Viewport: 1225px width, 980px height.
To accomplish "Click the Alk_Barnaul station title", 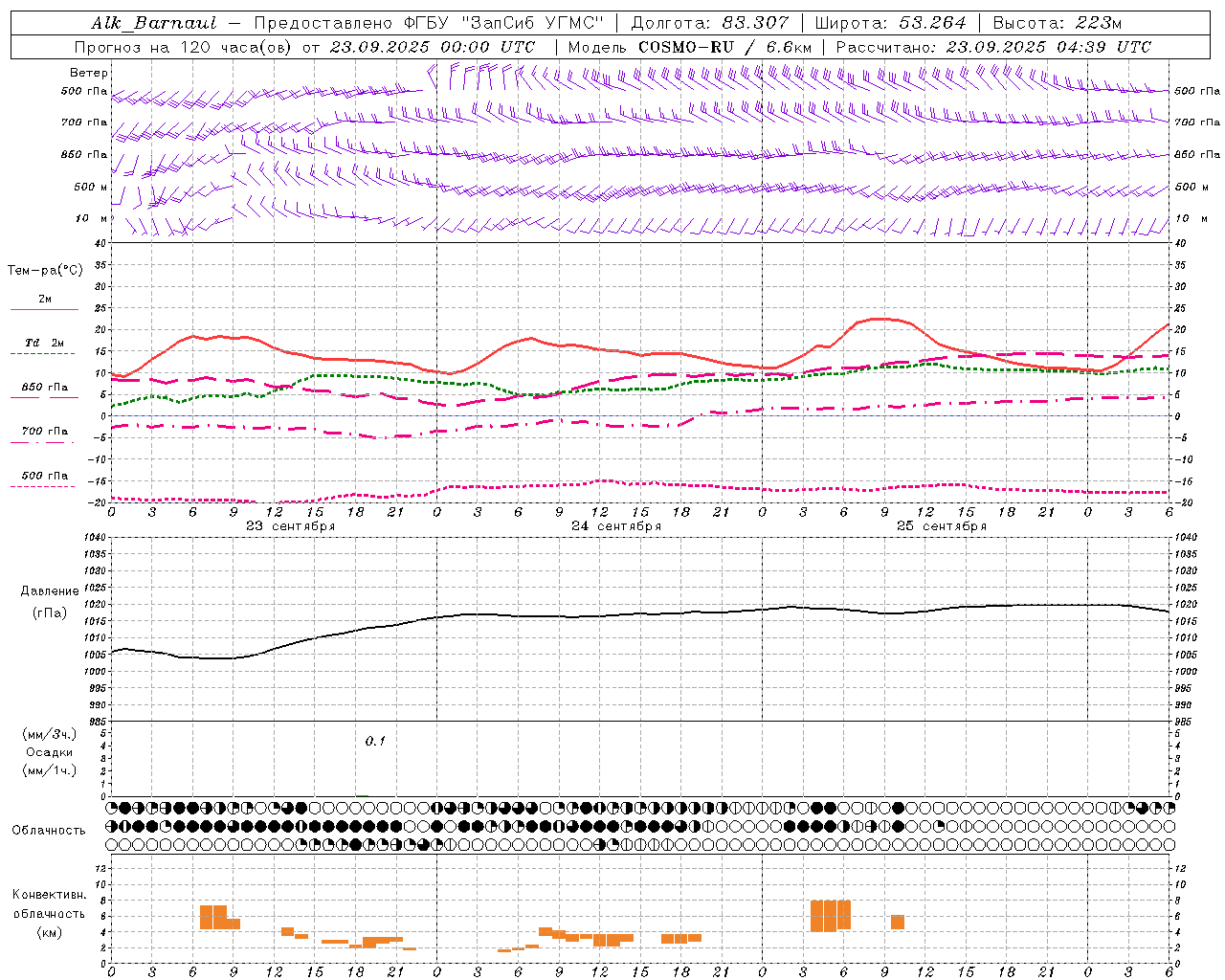I will pyautogui.click(x=154, y=23).
